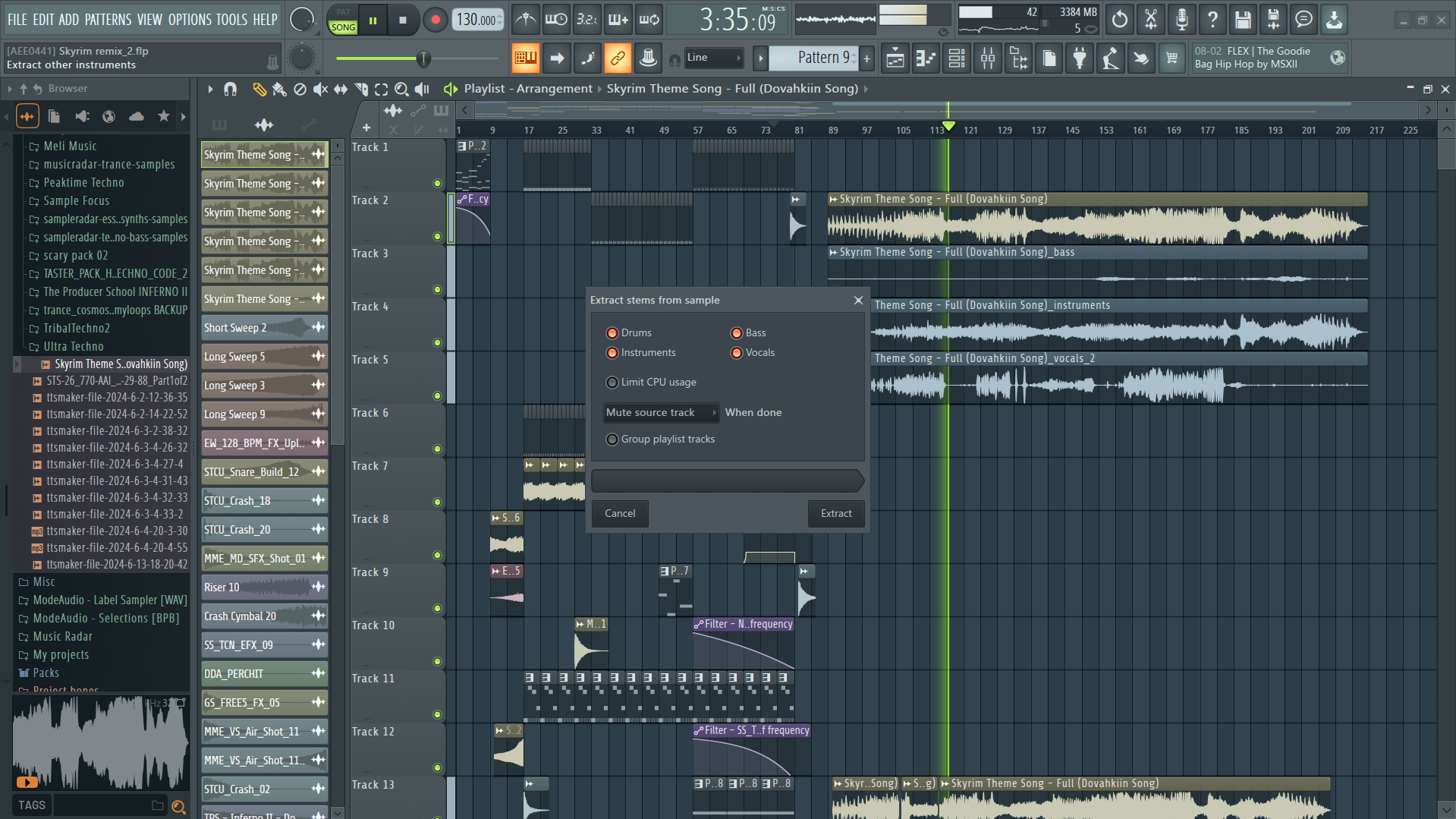1456x819 pixels.
Task: Click the browser search magnifier icon
Action: click(x=179, y=806)
